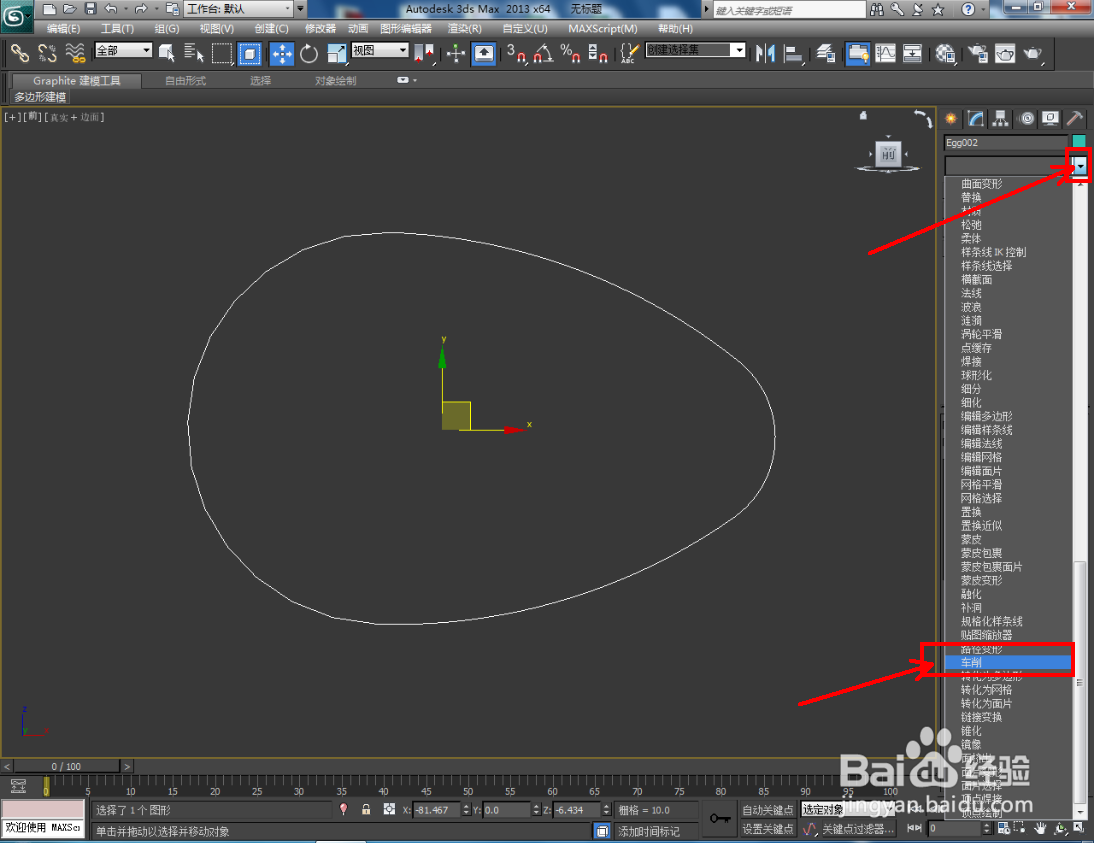Open the Material Editor icon
This screenshot has width=1094, height=843.
click(x=945, y=53)
